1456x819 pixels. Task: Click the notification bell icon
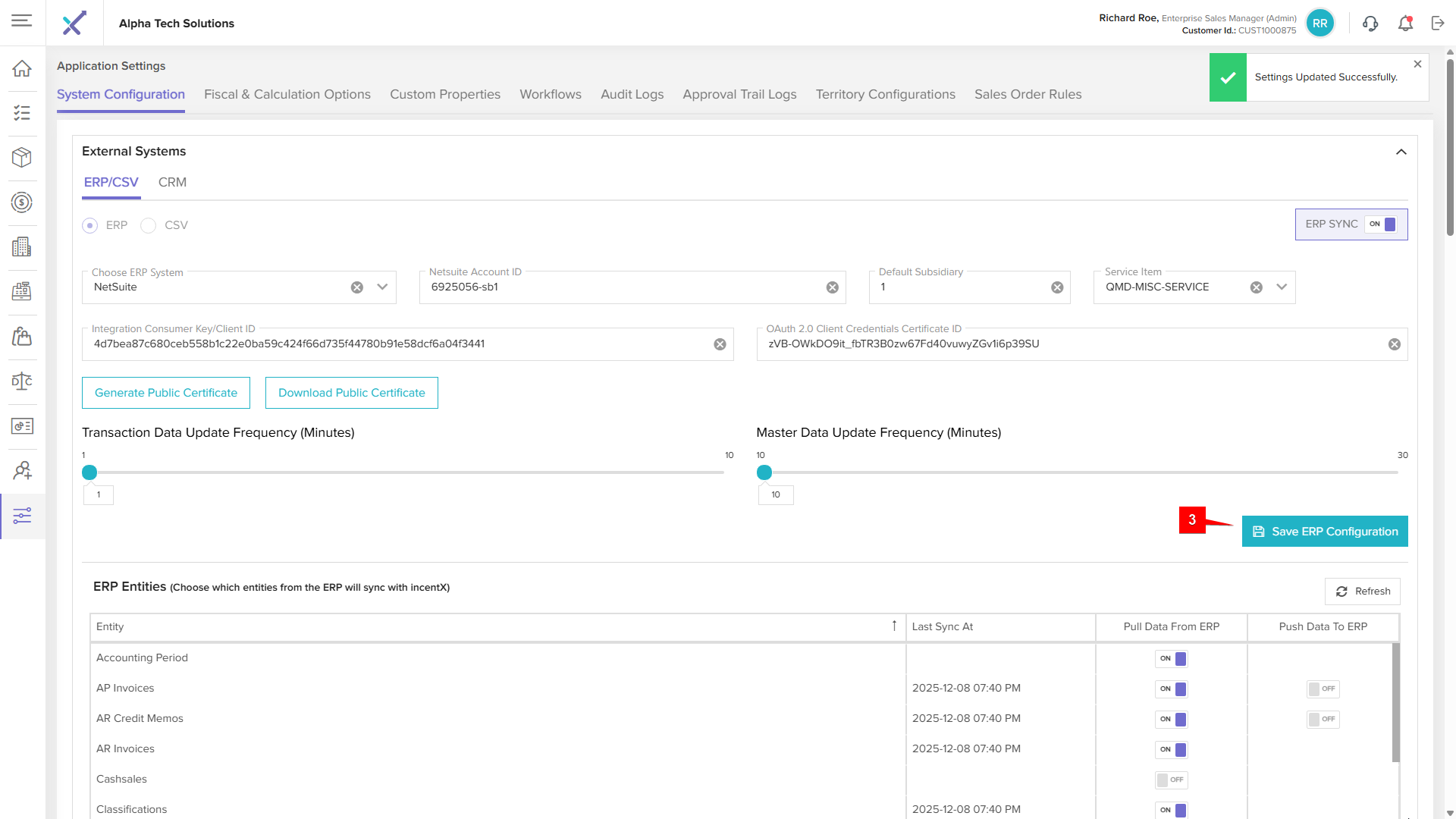[x=1405, y=24]
